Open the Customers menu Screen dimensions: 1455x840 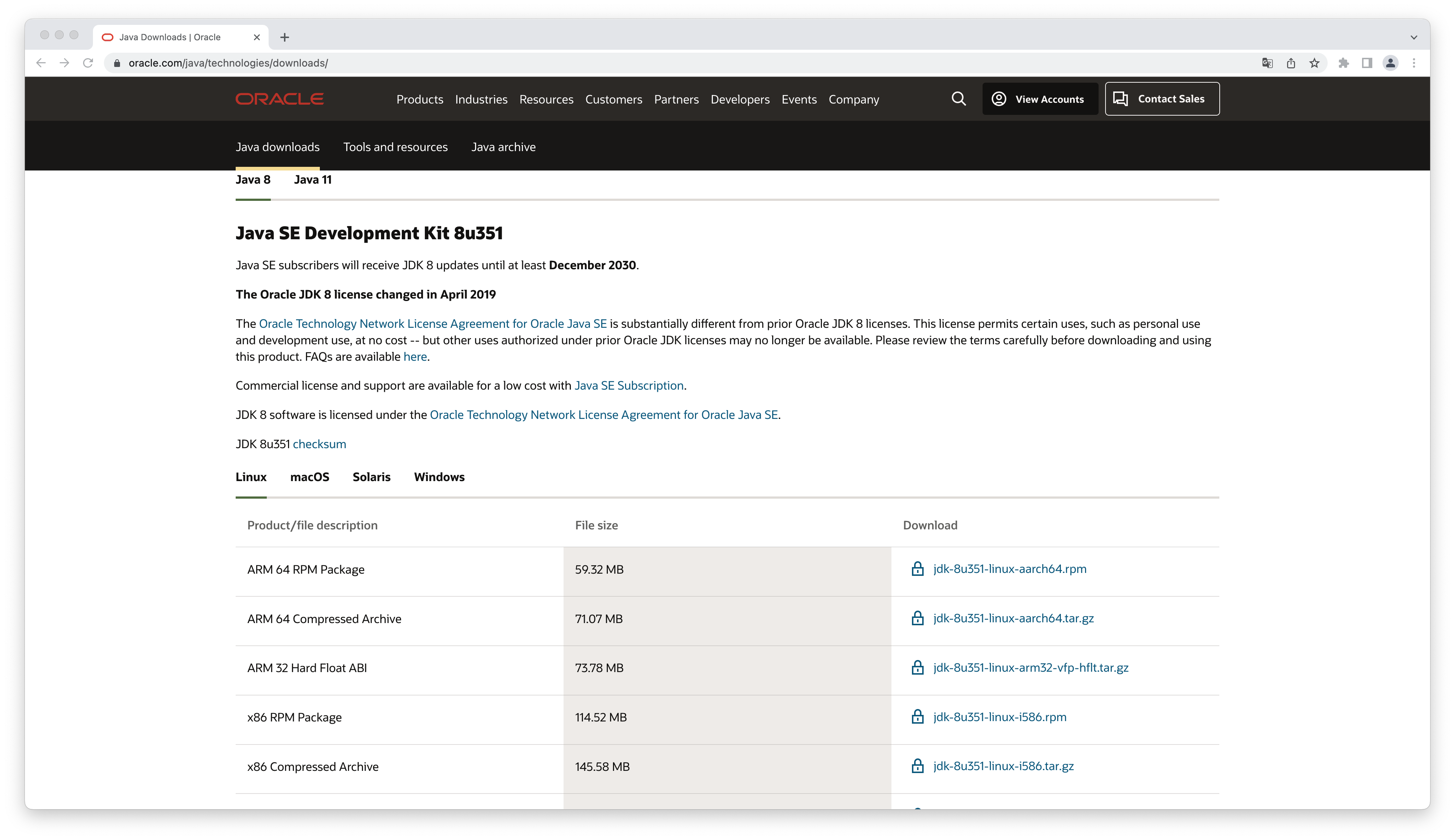(613, 99)
